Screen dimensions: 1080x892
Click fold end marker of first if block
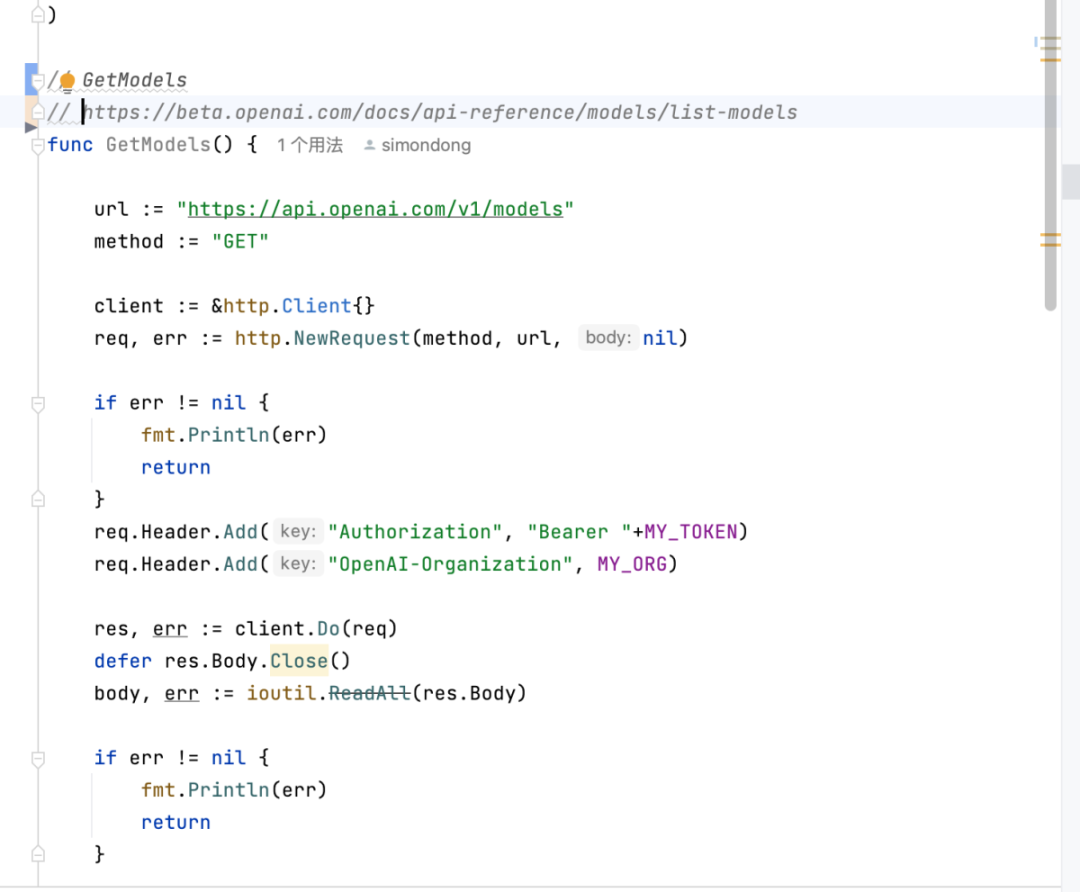point(38,499)
